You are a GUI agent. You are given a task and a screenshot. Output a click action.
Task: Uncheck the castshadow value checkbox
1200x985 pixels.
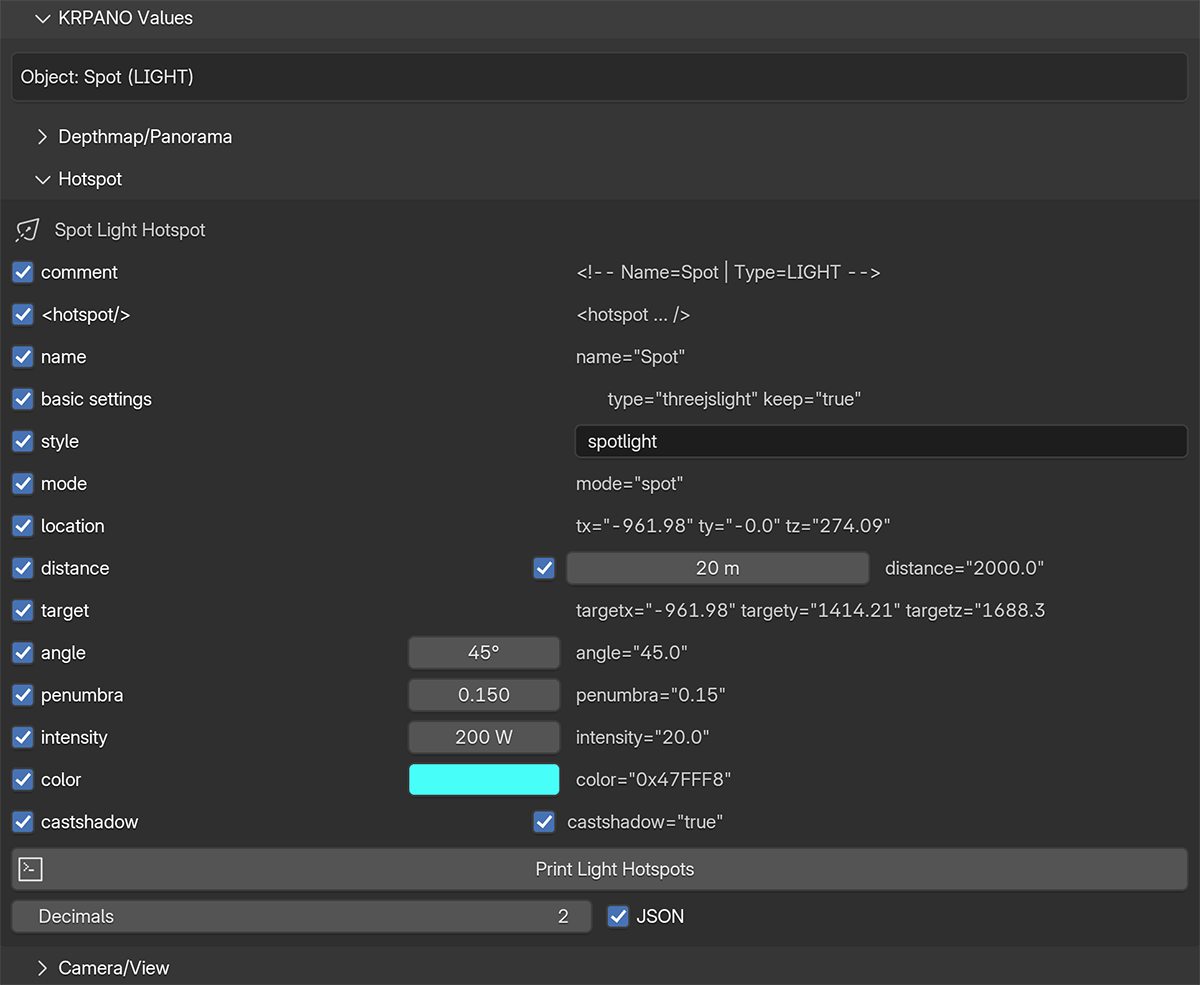544,822
